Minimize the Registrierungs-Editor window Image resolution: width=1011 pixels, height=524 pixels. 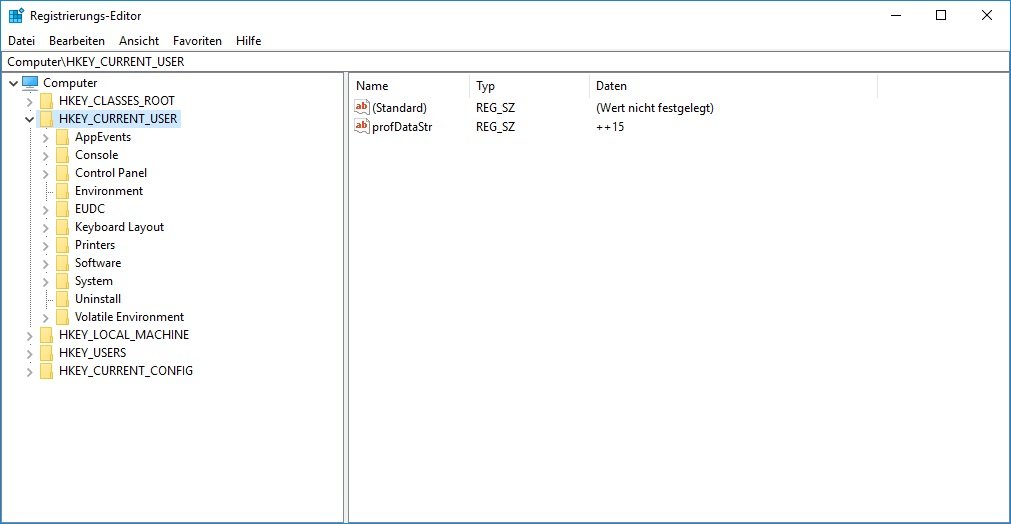(896, 15)
